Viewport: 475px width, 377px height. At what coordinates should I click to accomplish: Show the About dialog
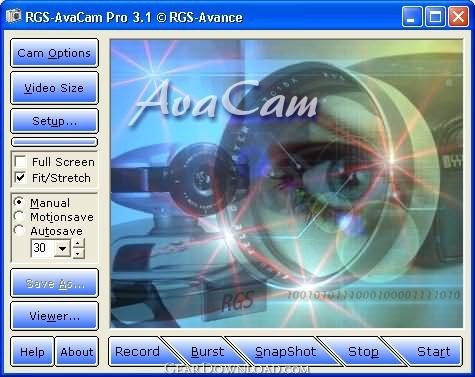(x=77, y=352)
